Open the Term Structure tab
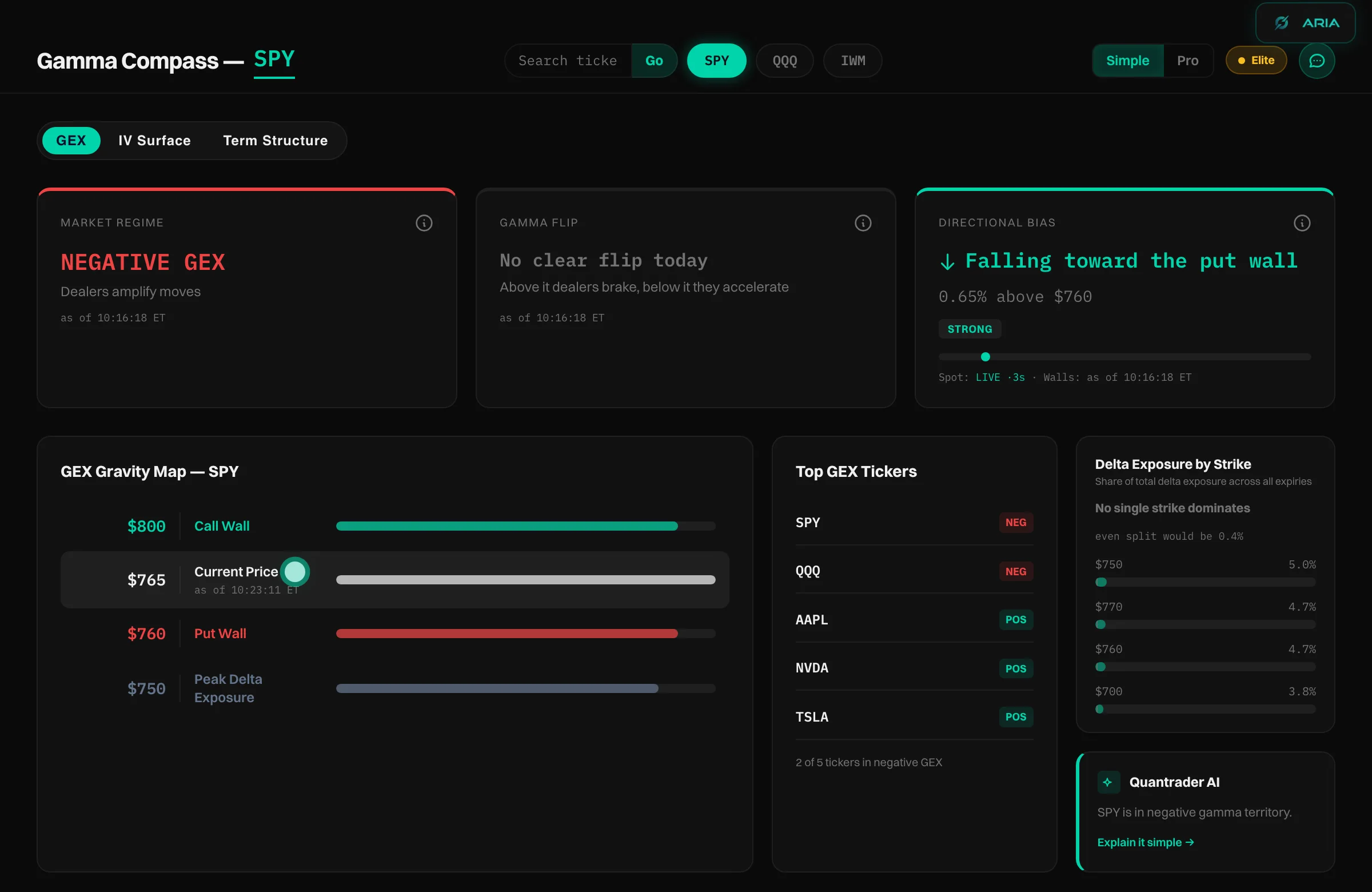This screenshot has height=892, width=1372. pyautogui.click(x=276, y=141)
